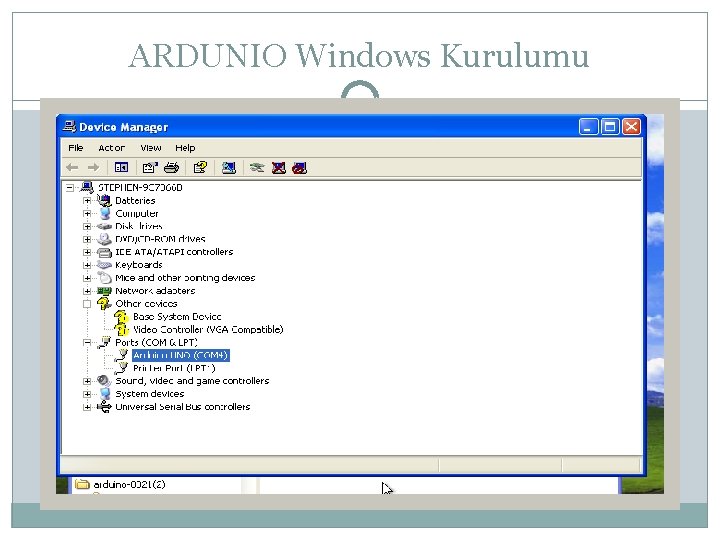Expand Universal Serial Bus controllers
720x540 pixels.
click(x=87, y=406)
